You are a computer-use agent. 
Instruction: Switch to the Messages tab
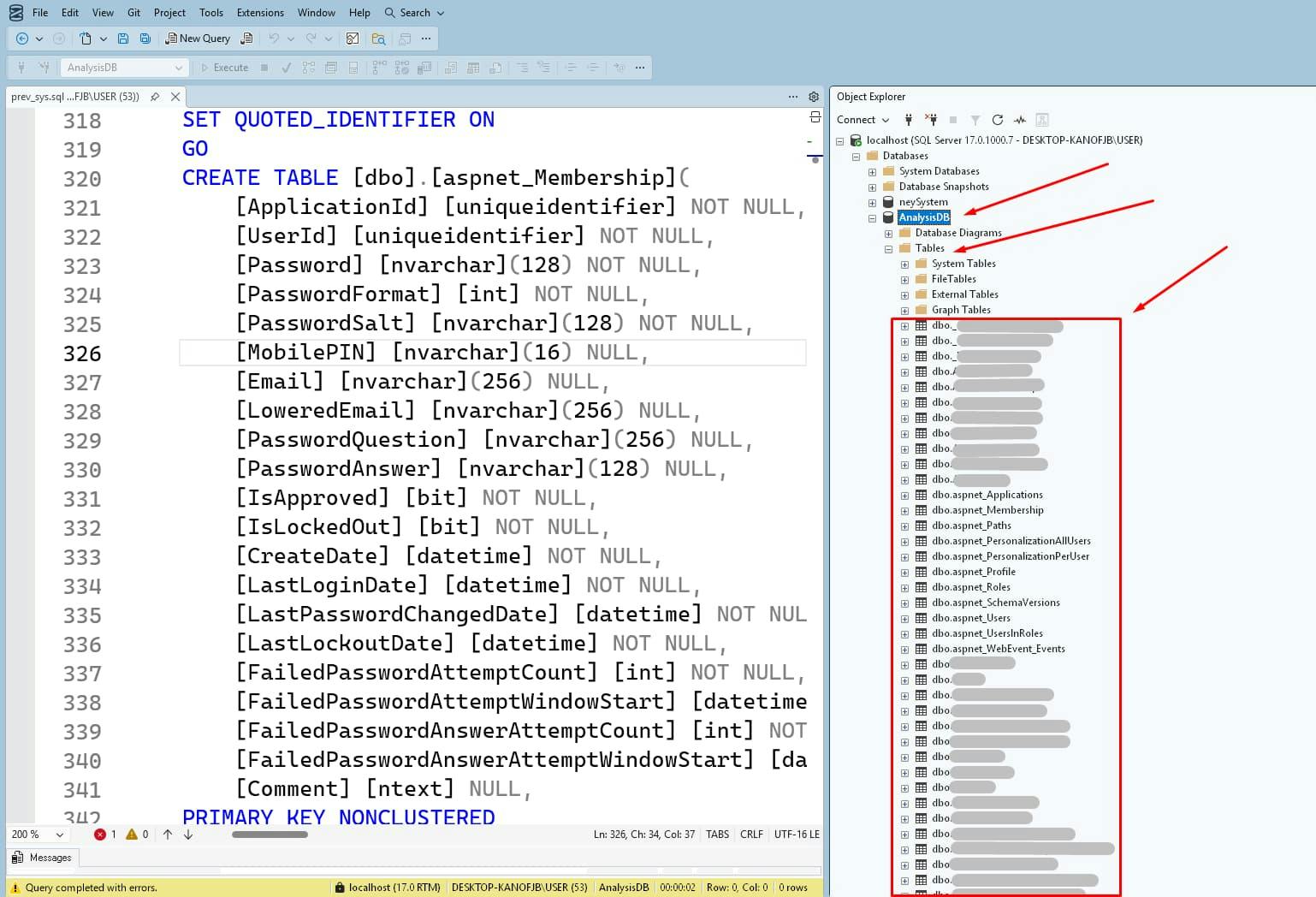coord(41,858)
